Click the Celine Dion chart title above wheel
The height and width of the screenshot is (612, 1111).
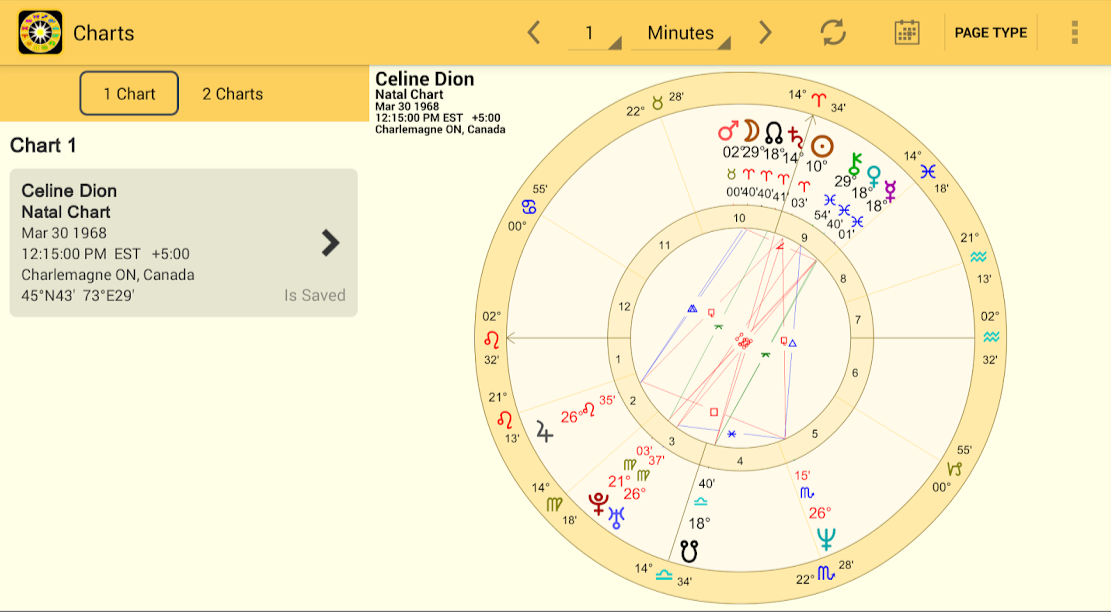[x=424, y=79]
